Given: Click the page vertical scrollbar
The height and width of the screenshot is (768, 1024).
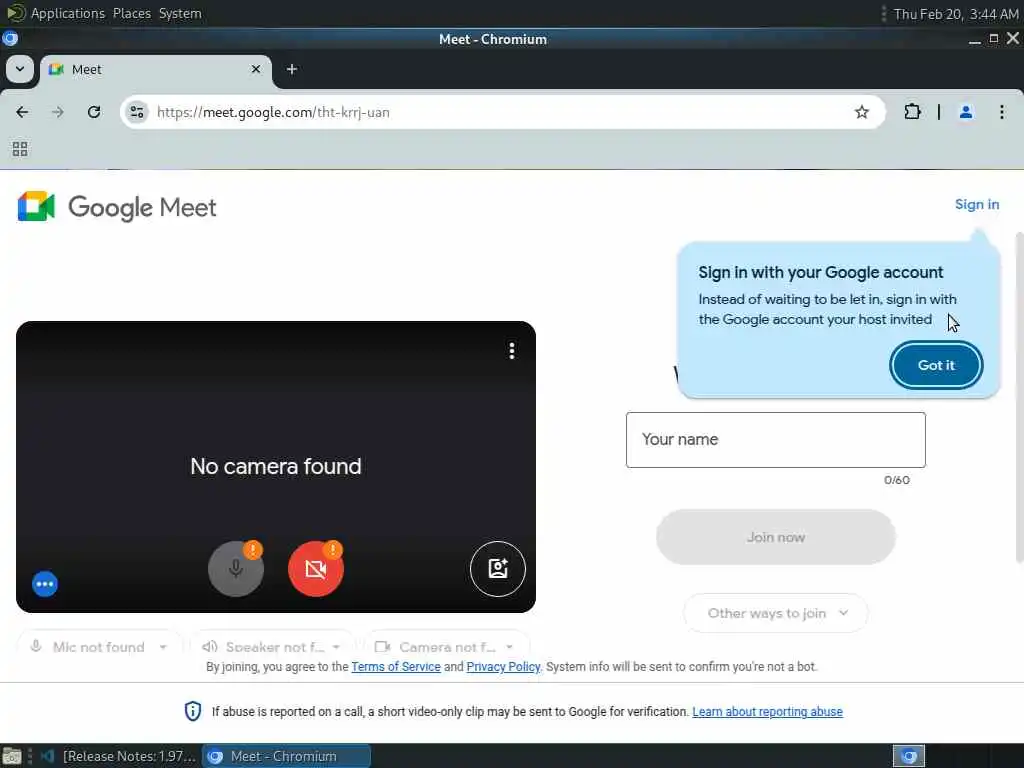Looking at the screenshot, I should [x=1019, y=396].
